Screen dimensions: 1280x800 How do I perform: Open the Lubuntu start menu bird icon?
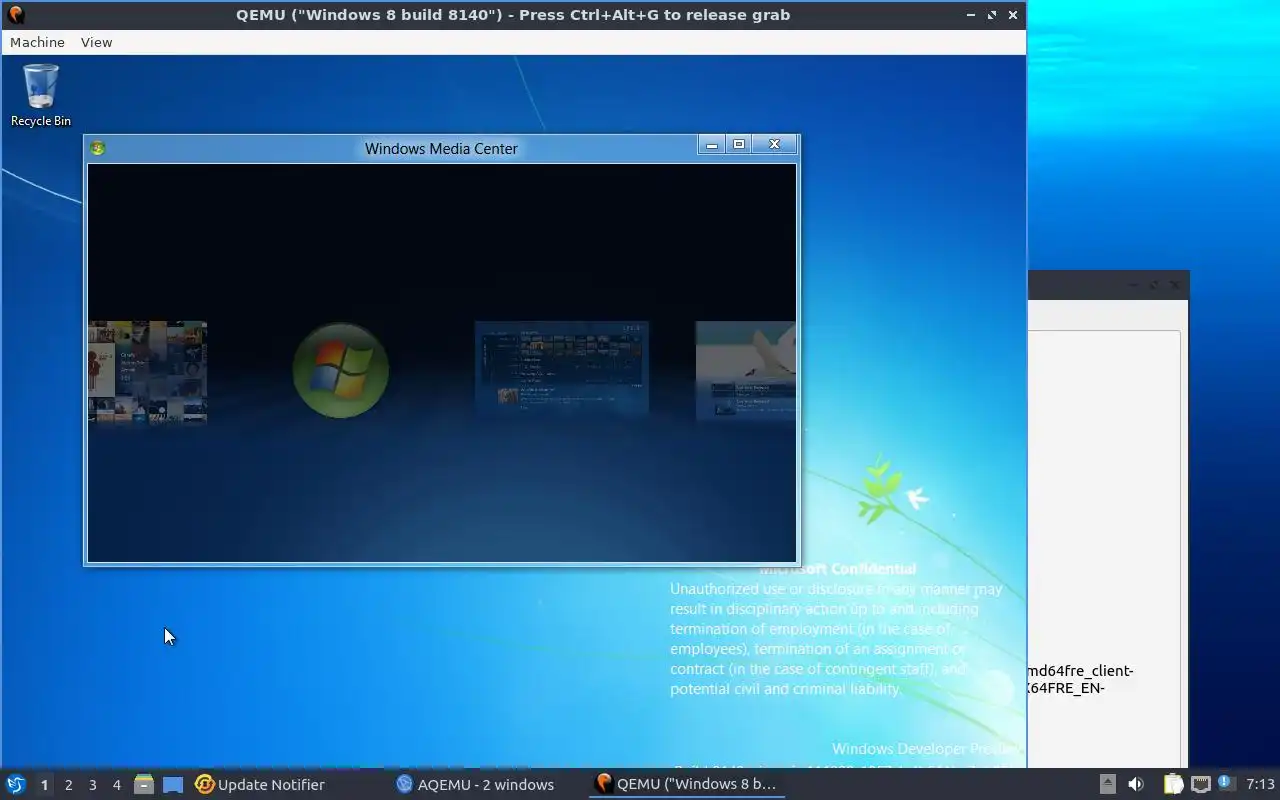click(15, 785)
